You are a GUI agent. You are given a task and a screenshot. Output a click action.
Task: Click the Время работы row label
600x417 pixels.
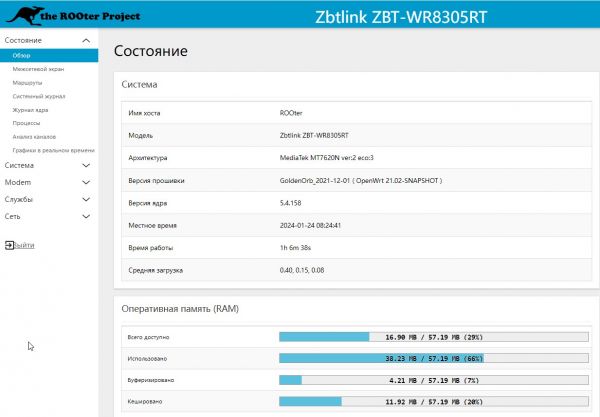(151, 248)
